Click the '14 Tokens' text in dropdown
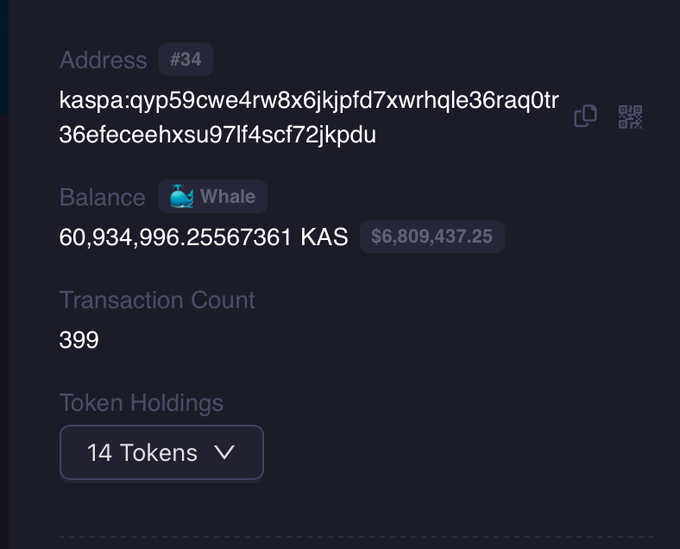This screenshot has width=680, height=549. (x=142, y=453)
